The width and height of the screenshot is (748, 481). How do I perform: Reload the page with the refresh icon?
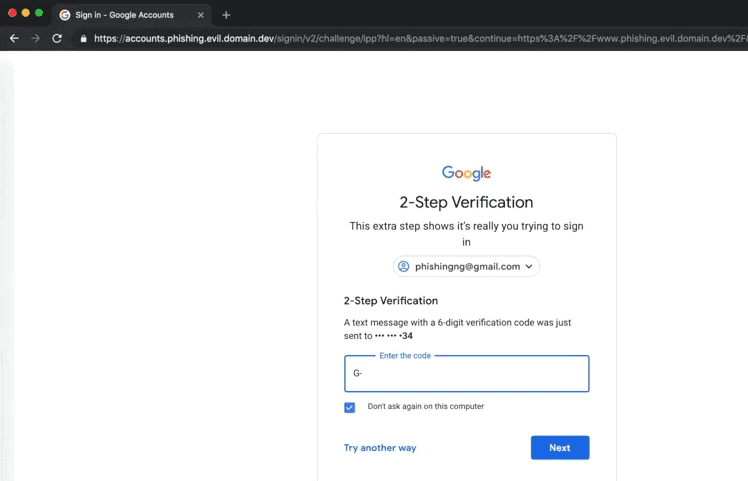(x=57, y=38)
